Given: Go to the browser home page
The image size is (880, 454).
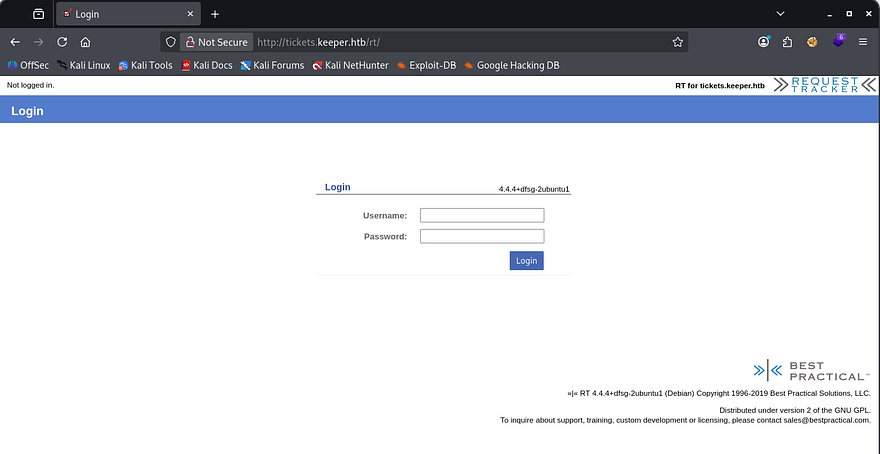Looking at the screenshot, I should click(86, 42).
